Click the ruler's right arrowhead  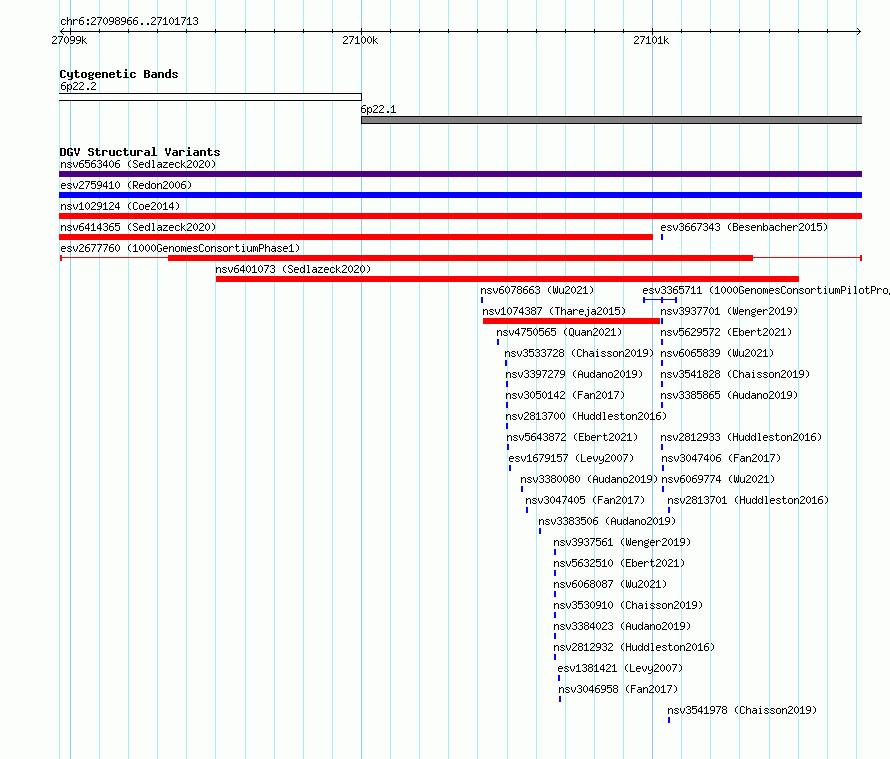click(x=859, y=31)
